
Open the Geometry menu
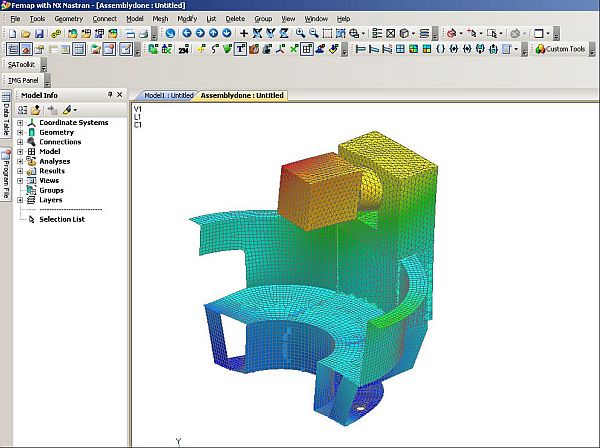(x=68, y=19)
